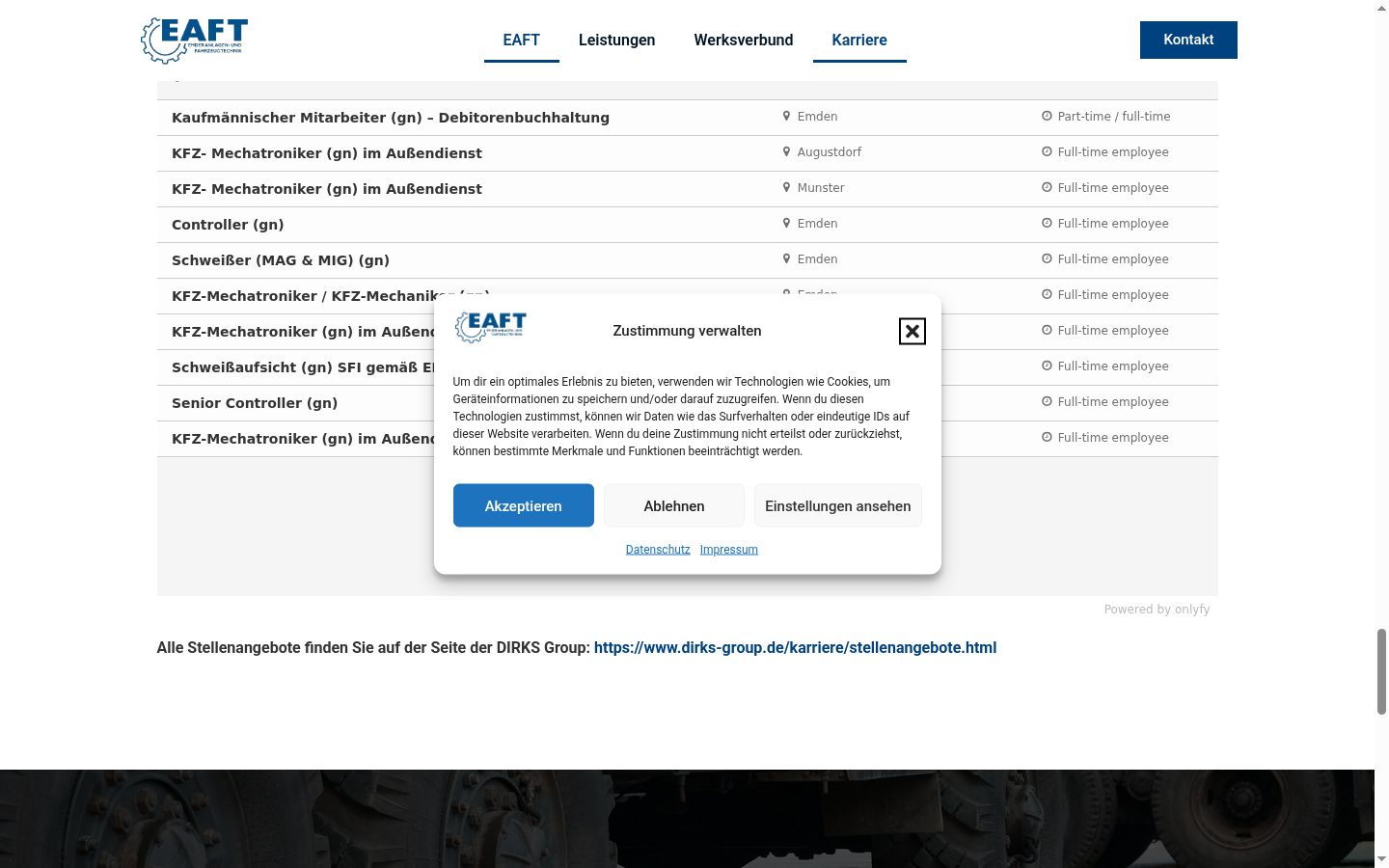This screenshot has height=868, width=1389.
Task: Click the clock icon beside Part-time / full-time
Action: pyautogui.click(x=1047, y=116)
